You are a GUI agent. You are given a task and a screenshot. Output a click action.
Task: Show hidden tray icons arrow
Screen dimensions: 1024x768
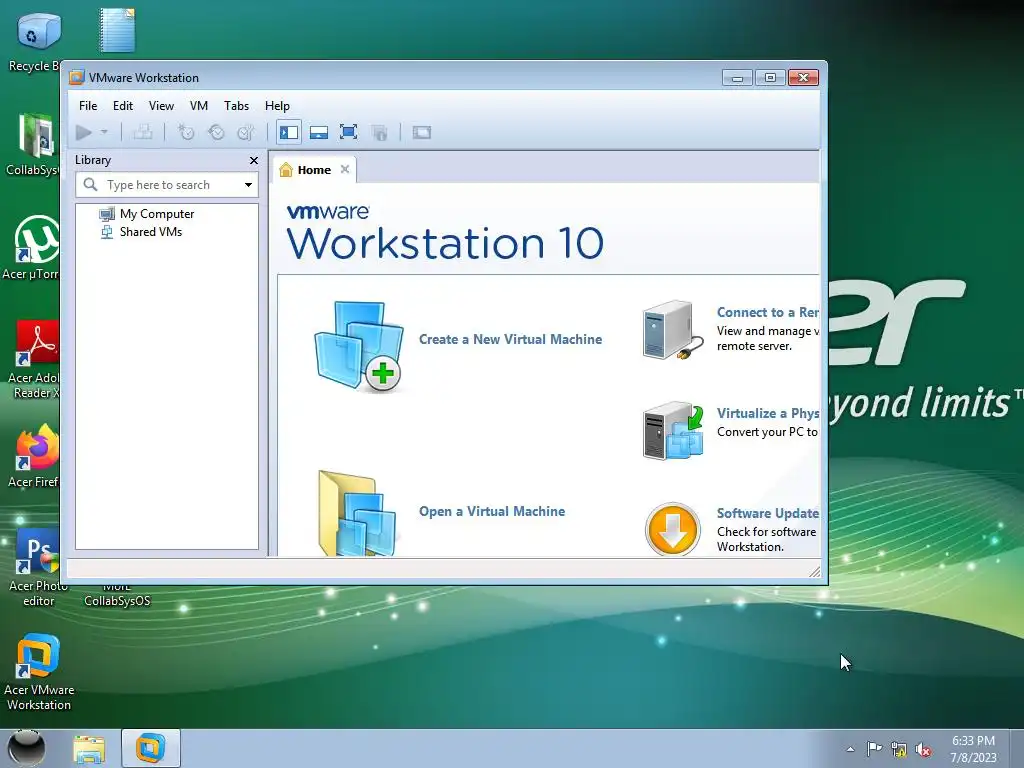click(x=850, y=749)
